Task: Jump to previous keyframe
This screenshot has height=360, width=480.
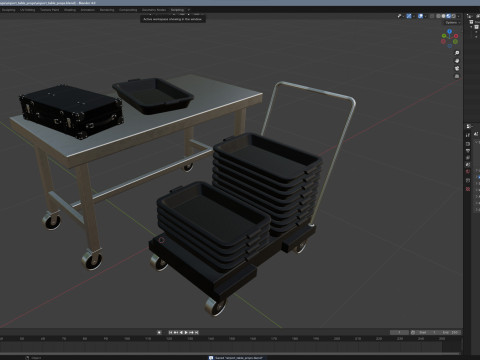Action: [x=176, y=332]
